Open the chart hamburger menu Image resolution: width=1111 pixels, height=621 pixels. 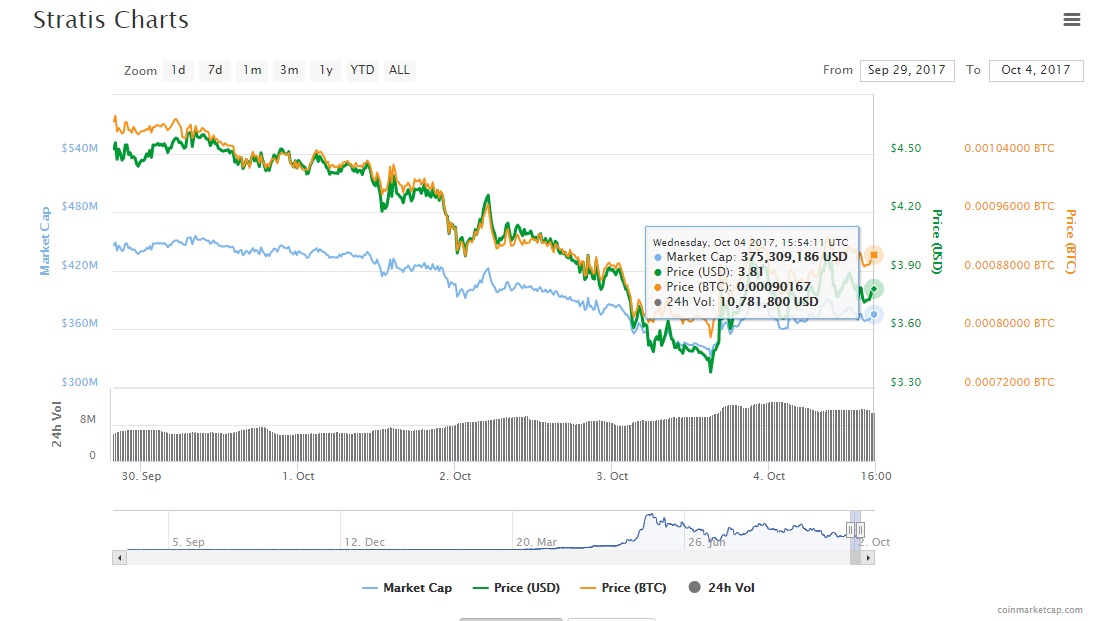click(x=1072, y=19)
